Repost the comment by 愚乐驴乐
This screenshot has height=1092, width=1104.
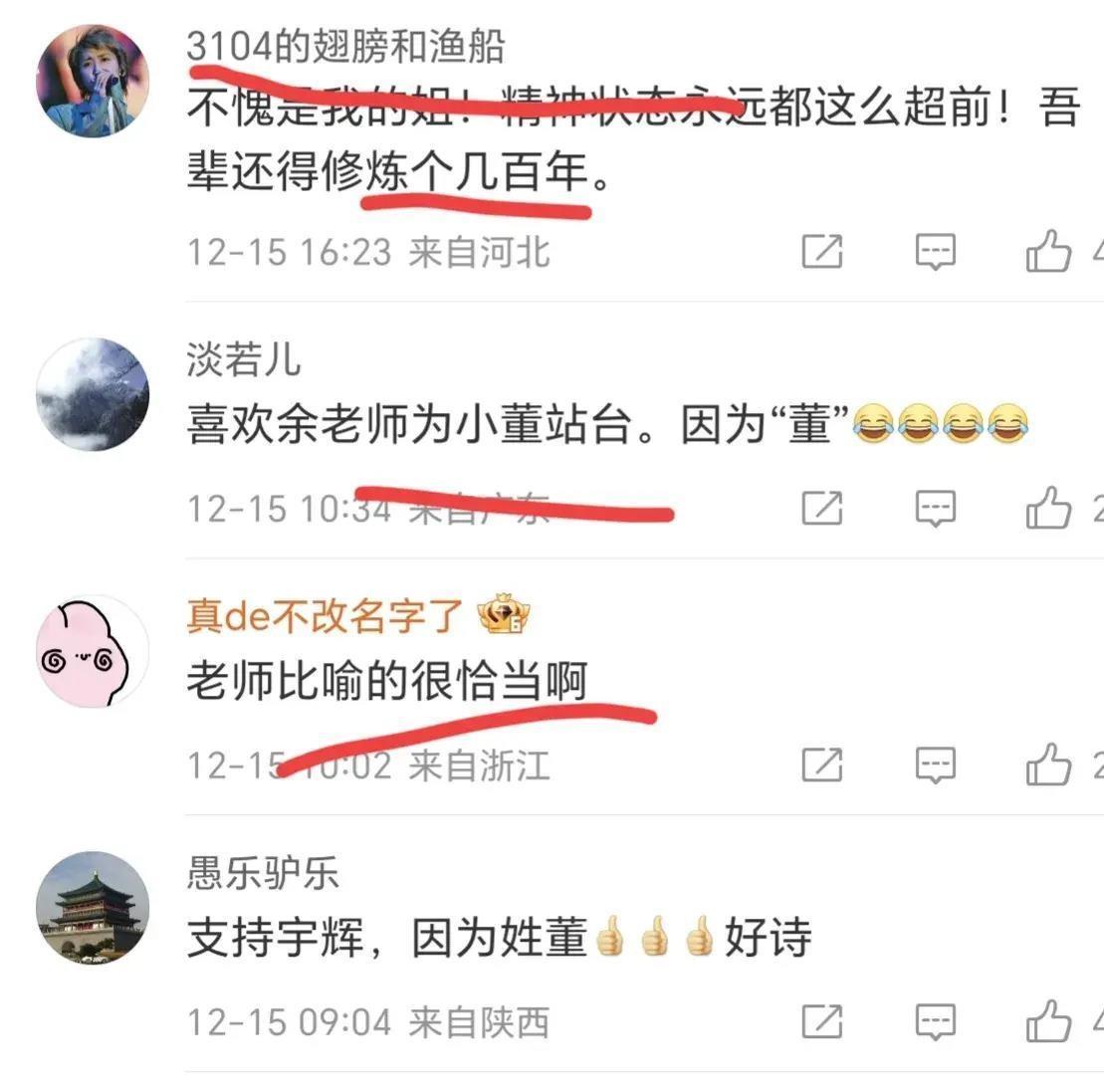(821, 1021)
